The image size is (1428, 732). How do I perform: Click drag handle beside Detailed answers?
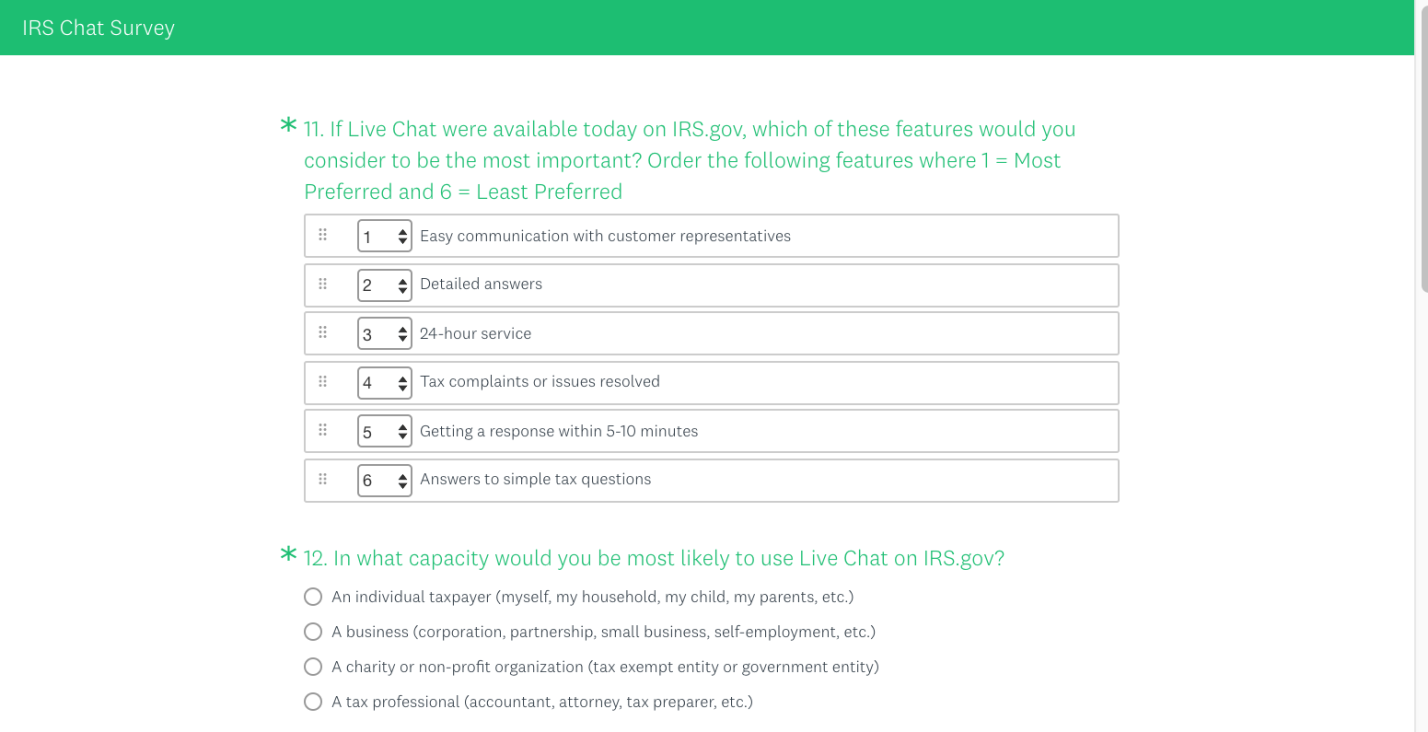point(323,284)
